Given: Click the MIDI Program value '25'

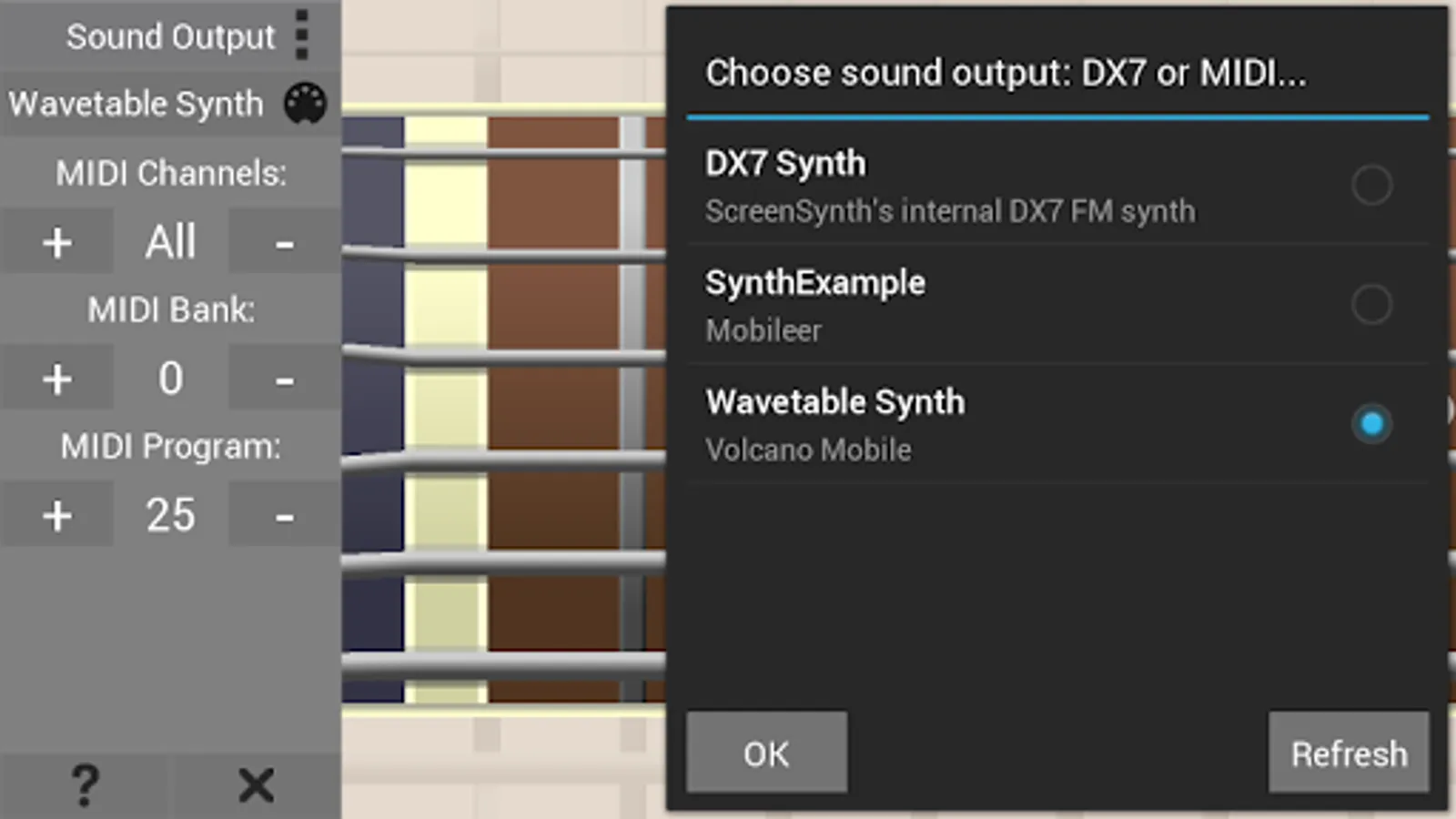Looking at the screenshot, I should point(171,515).
